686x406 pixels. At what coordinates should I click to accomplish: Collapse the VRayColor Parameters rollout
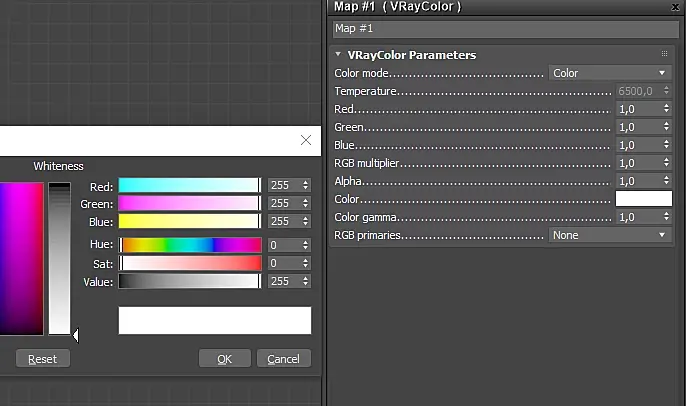(339, 55)
